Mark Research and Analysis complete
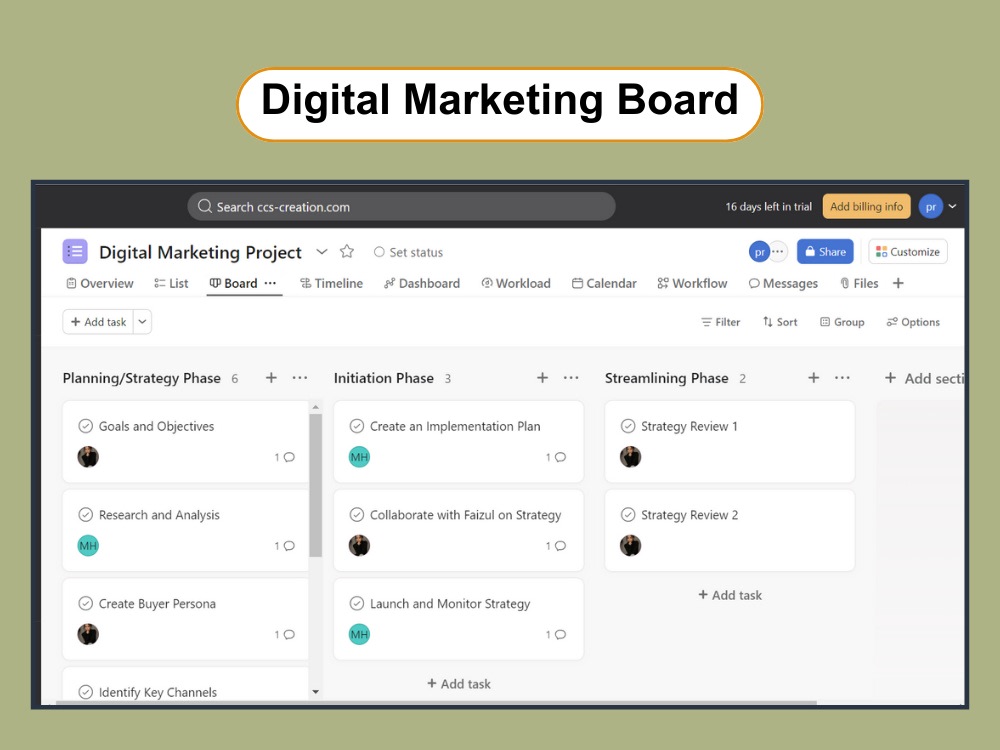This screenshot has height=750, width=1000. [x=85, y=515]
